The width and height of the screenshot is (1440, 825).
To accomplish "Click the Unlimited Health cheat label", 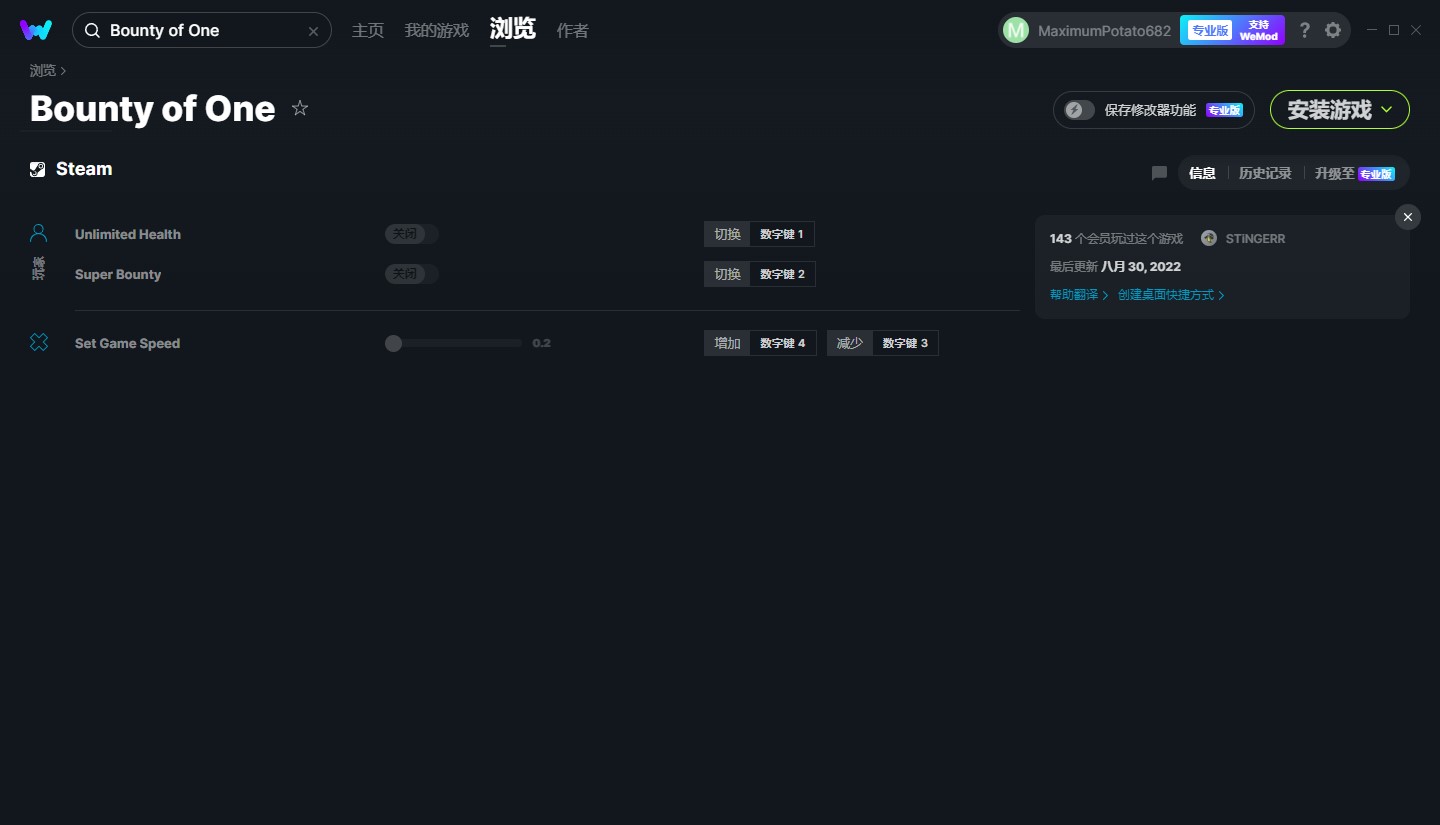I will point(128,234).
